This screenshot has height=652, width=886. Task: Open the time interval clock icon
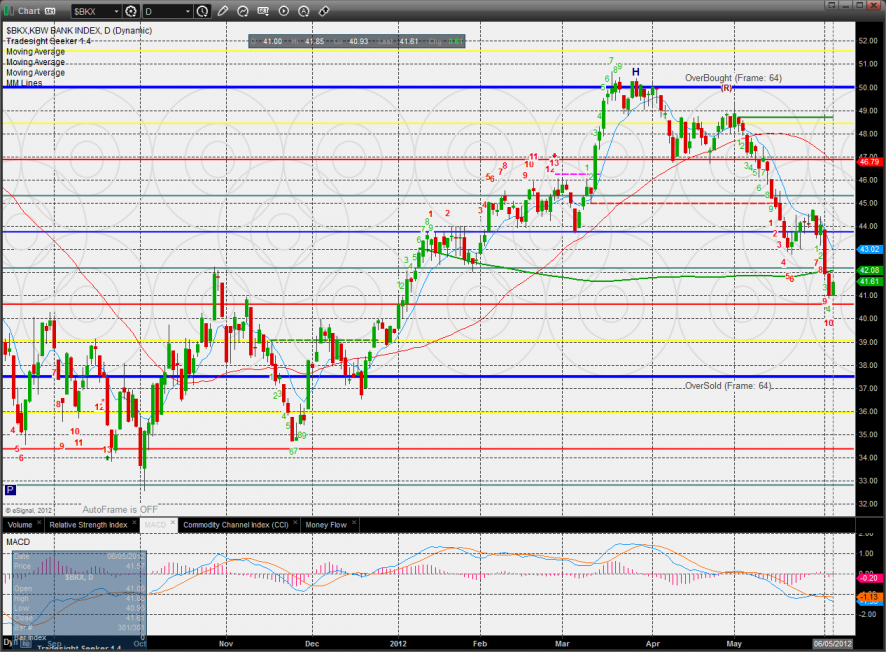pyautogui.click(x=203, y=11)
